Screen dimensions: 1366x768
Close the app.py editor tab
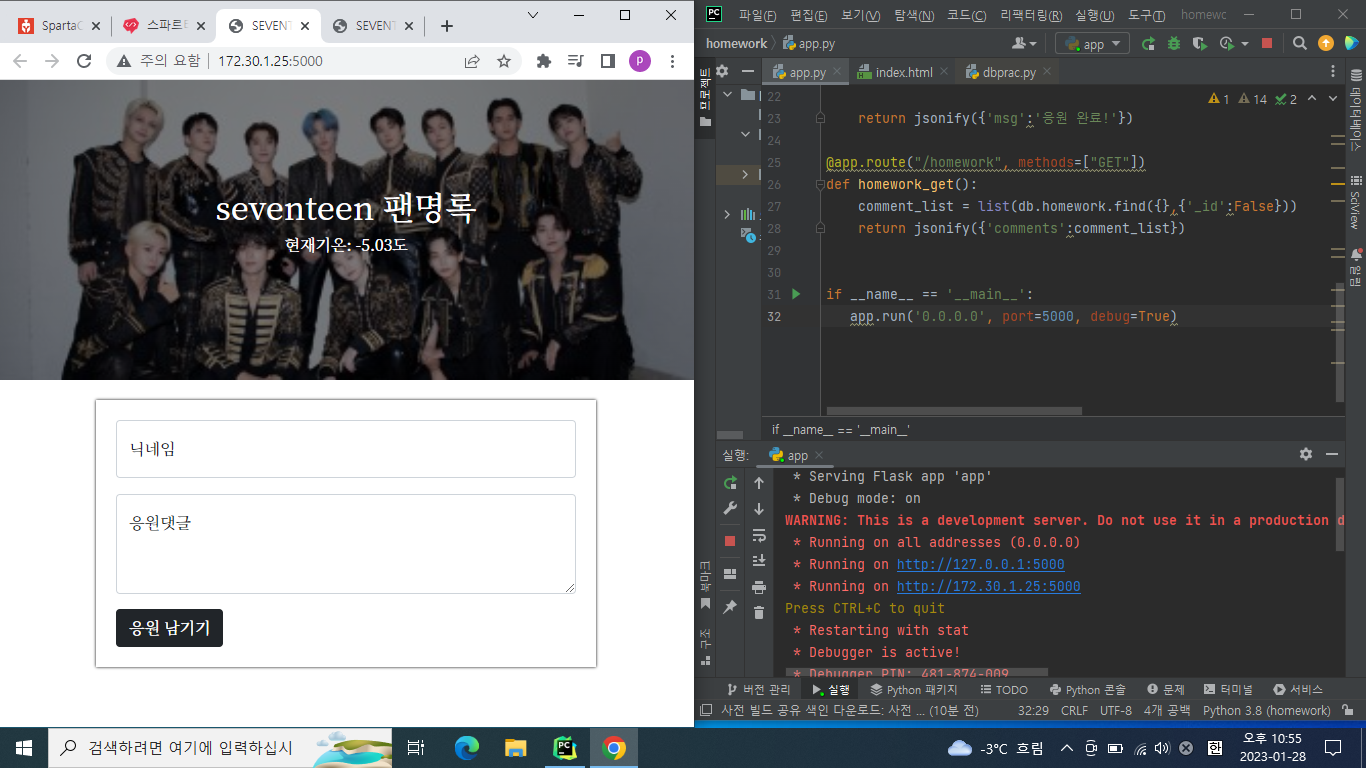836,72
